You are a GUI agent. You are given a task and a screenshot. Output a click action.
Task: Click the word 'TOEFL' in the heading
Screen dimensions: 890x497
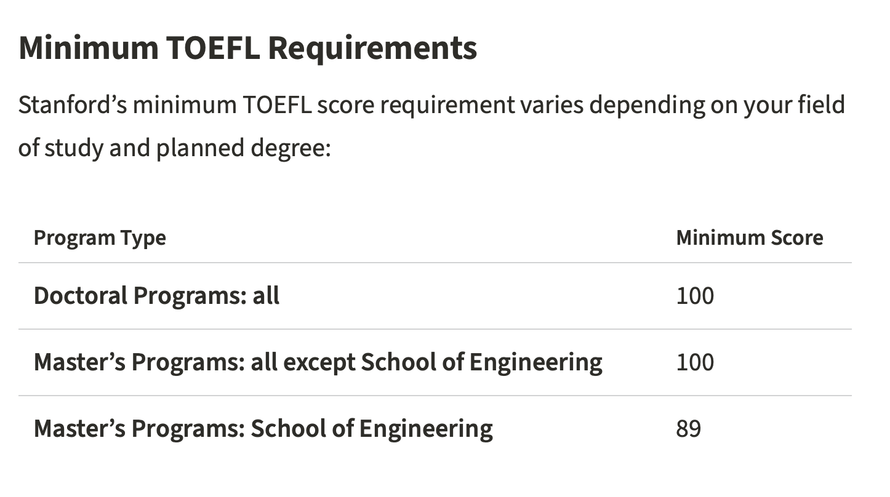click(x=213, y=48)
